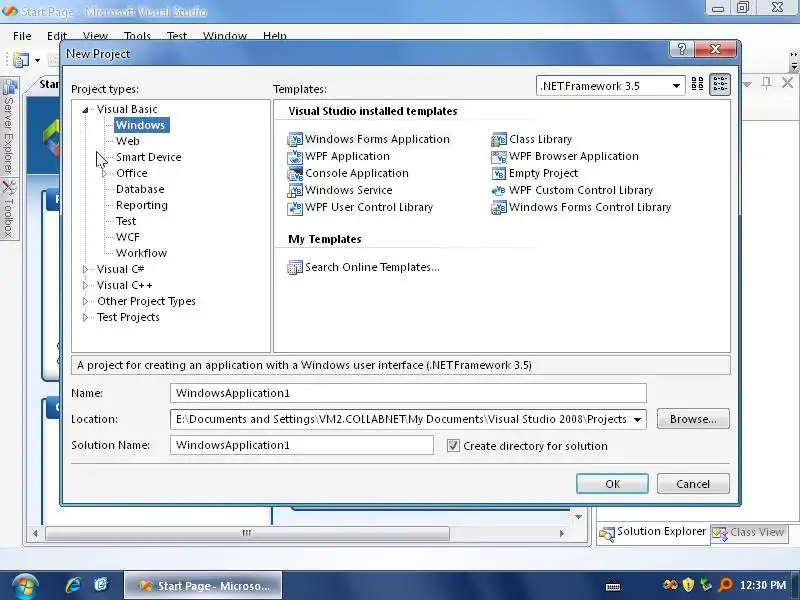Select the Test project type under Visual Basic
The height and width of the screenshot is (600, 800).
click(x=126, y=221)
